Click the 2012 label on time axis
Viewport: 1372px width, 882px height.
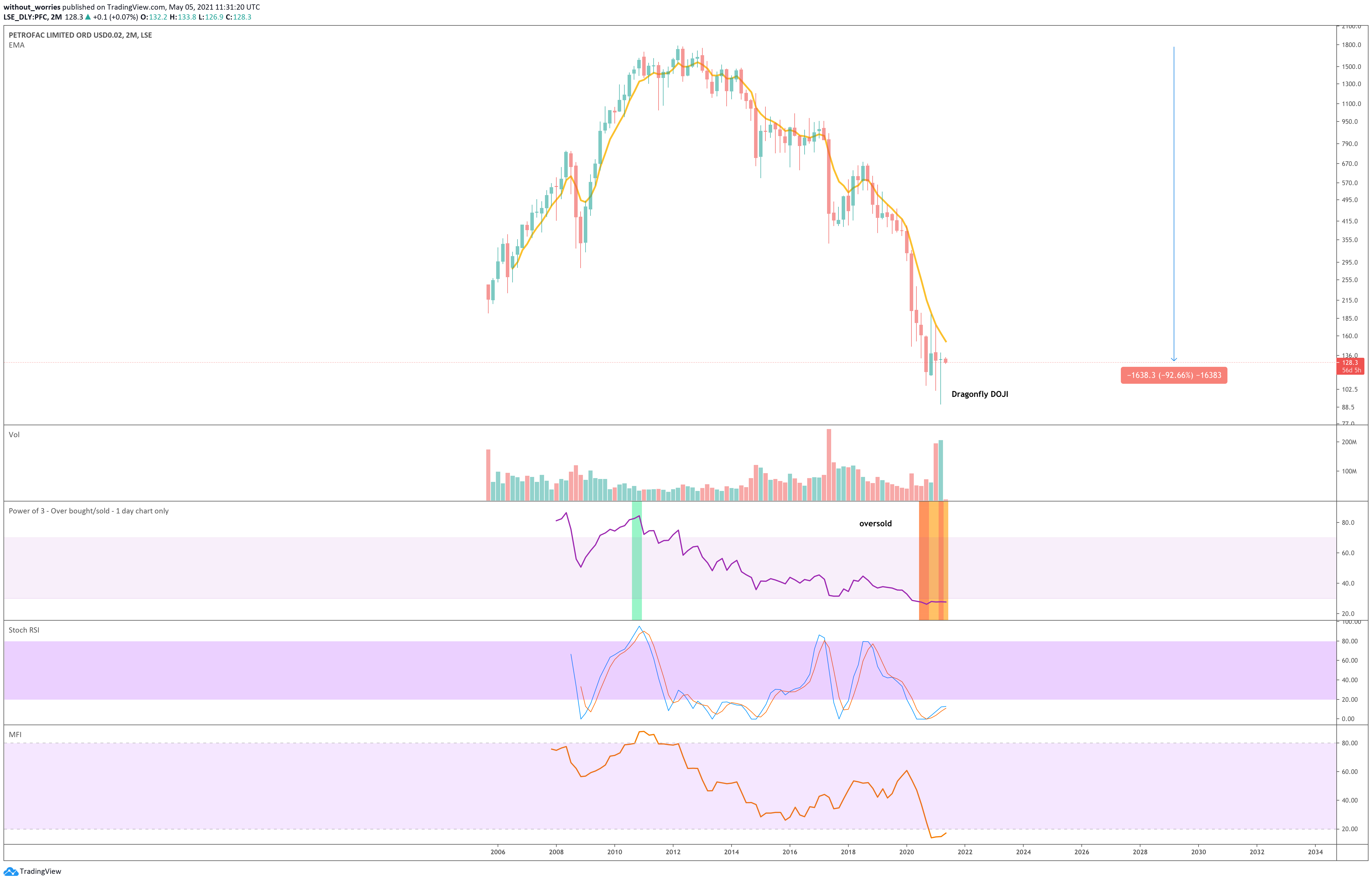click(x=673, y=852)
